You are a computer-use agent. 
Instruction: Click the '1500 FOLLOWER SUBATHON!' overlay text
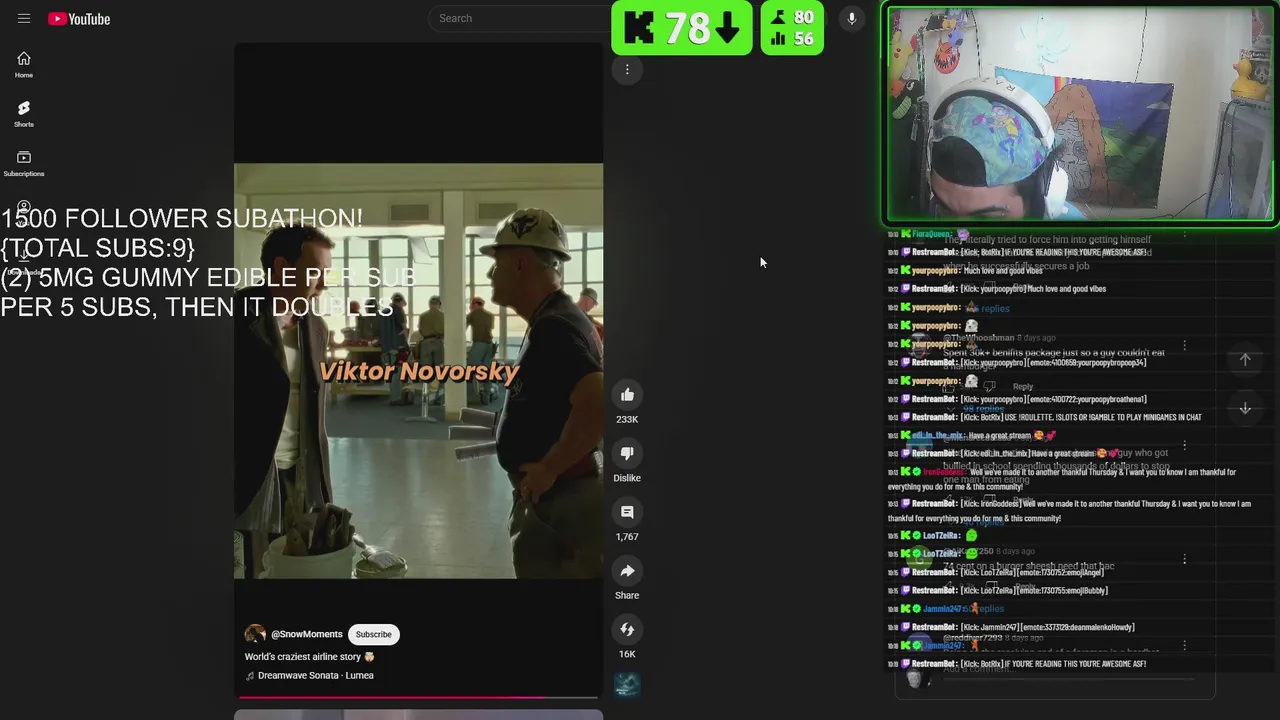pyautogui.click(x=182, y=218)
